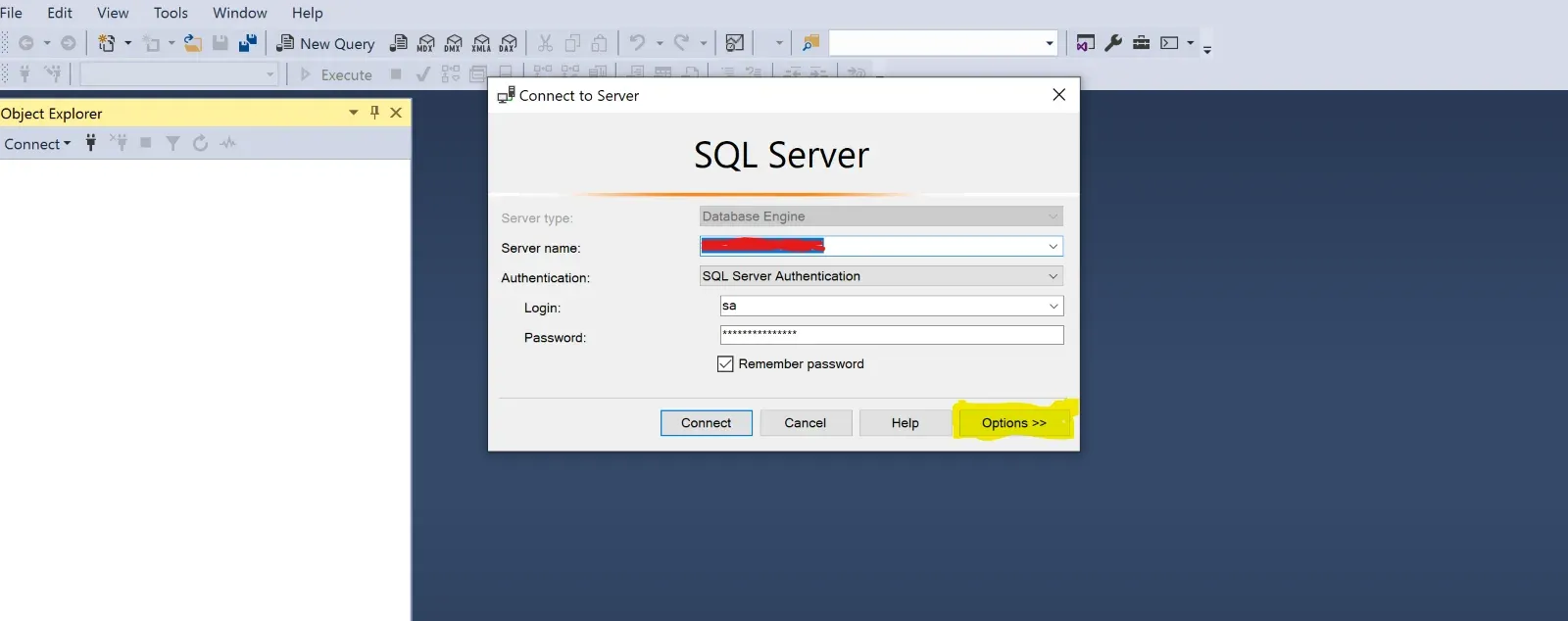Open a new MDX query
Viewport: 1568px width, 621px height.
click(x=426, y=43)
